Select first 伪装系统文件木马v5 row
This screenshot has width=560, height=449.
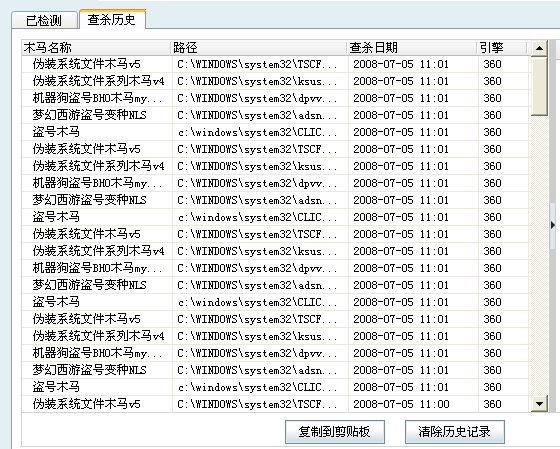tap(276, 64)
